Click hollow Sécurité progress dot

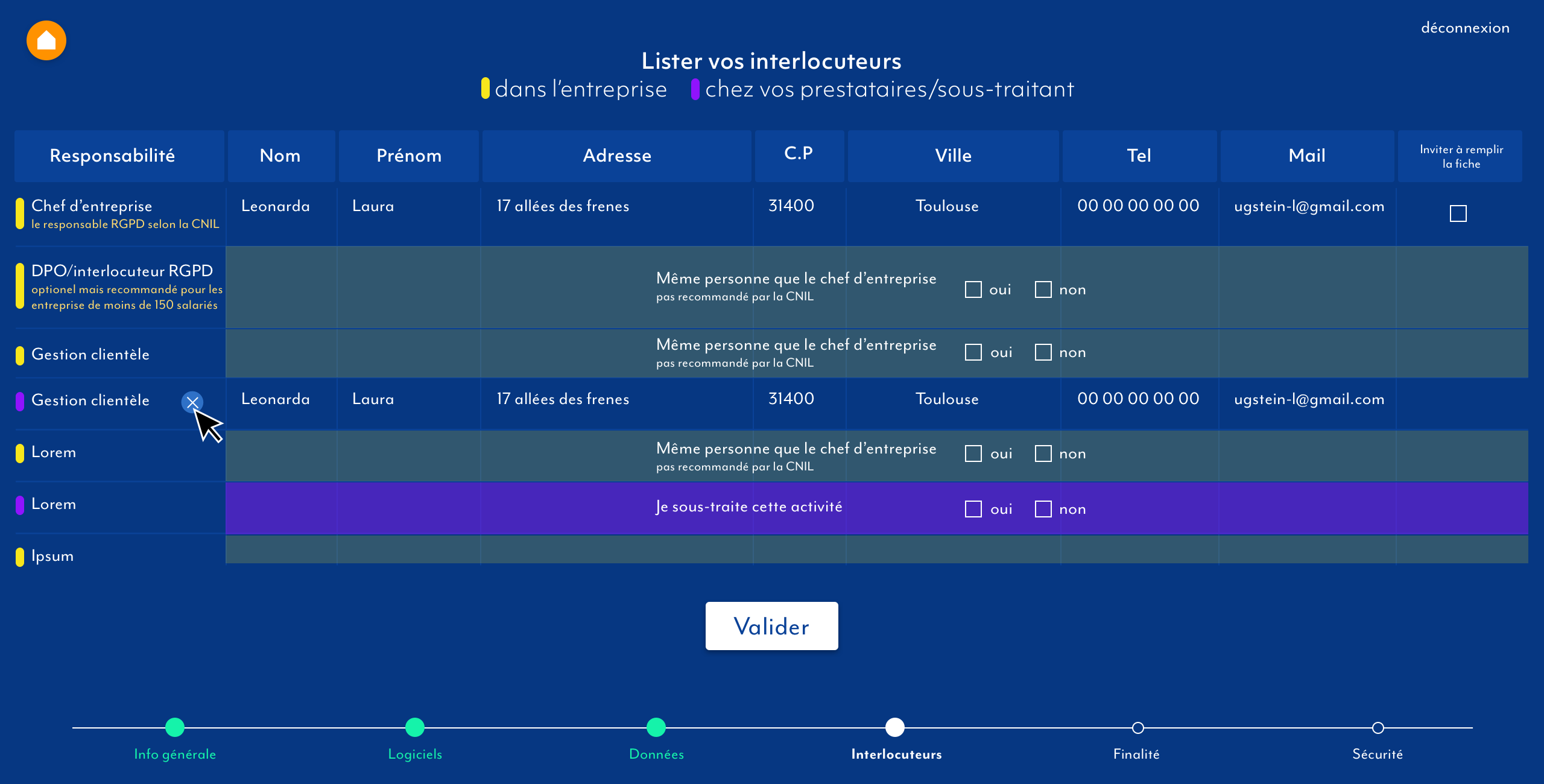point(1378,728)
